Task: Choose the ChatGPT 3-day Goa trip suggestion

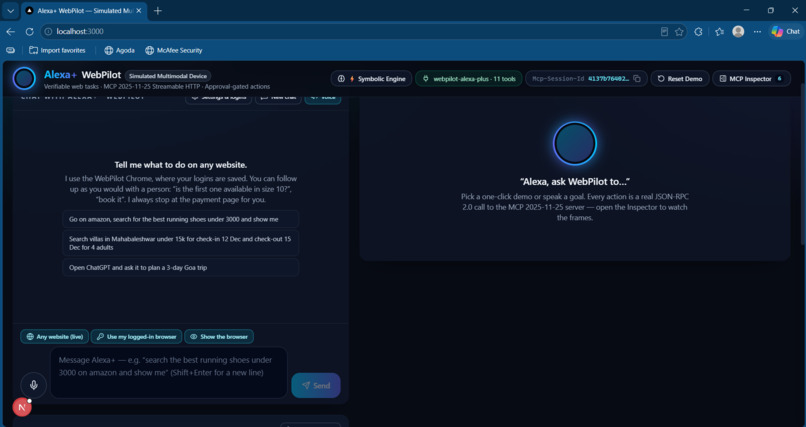Action: pos(181,268)
